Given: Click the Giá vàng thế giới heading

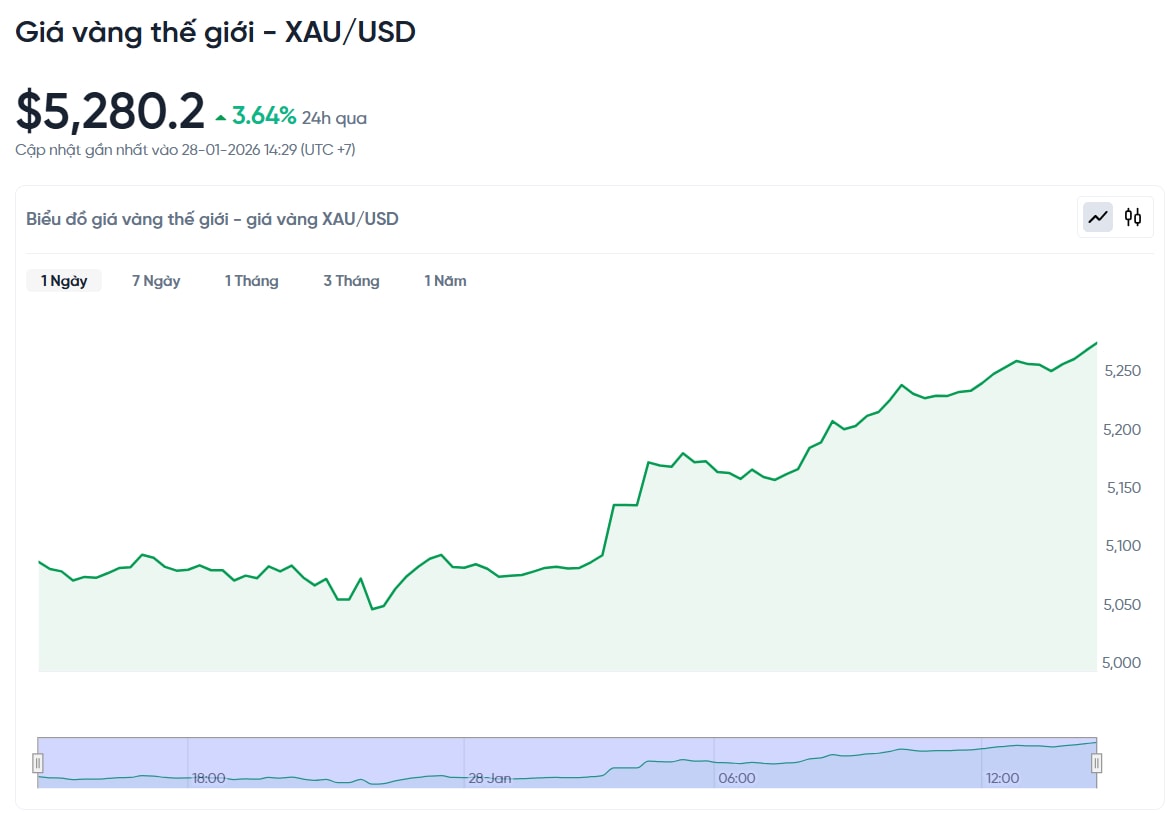Looking at the screenshot, I should coord(215,31).
